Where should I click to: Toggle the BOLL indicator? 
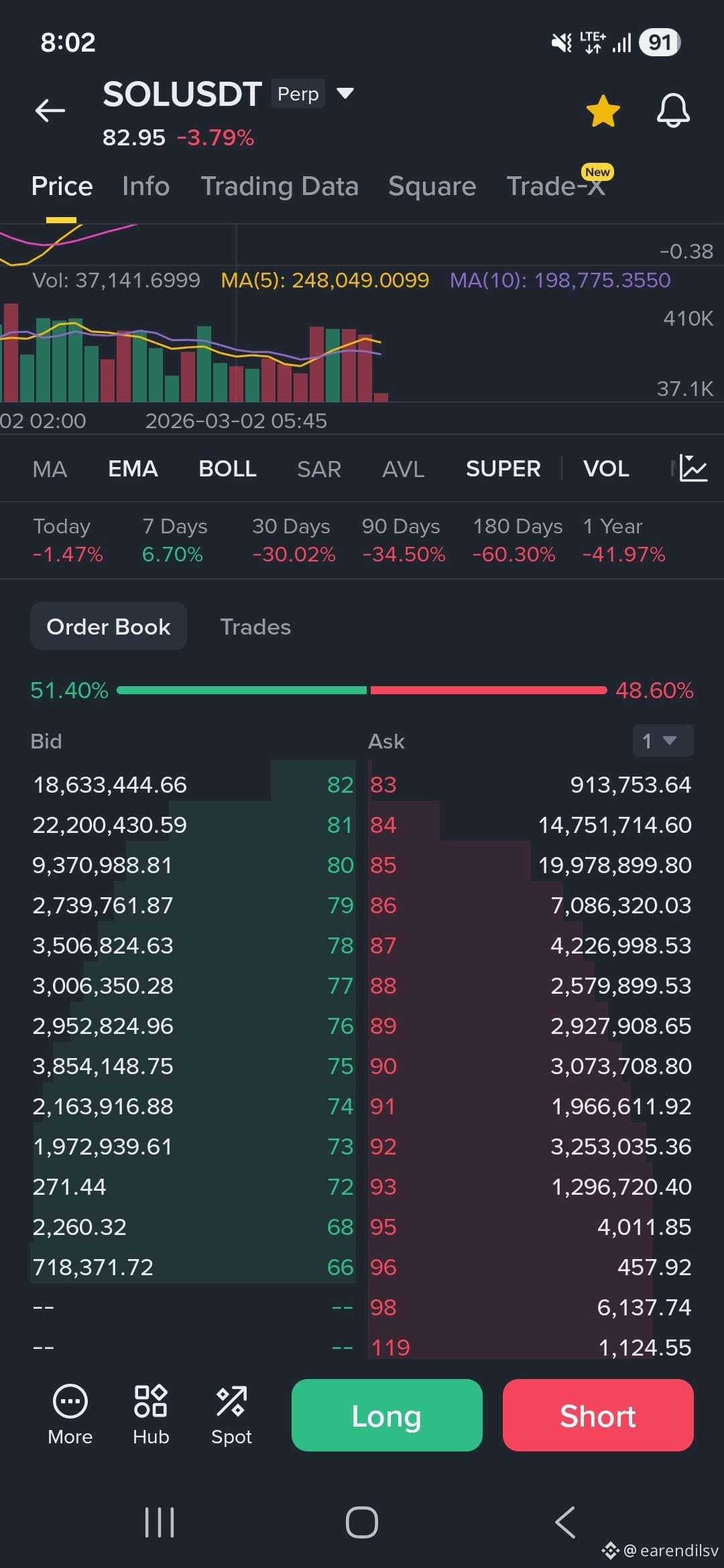point(227,468)
